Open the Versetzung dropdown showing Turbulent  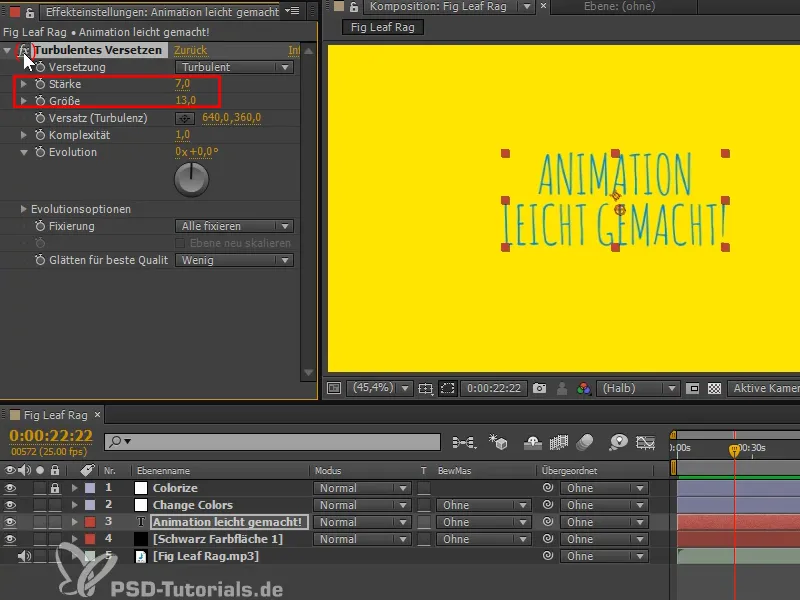(x=233, y=69)
